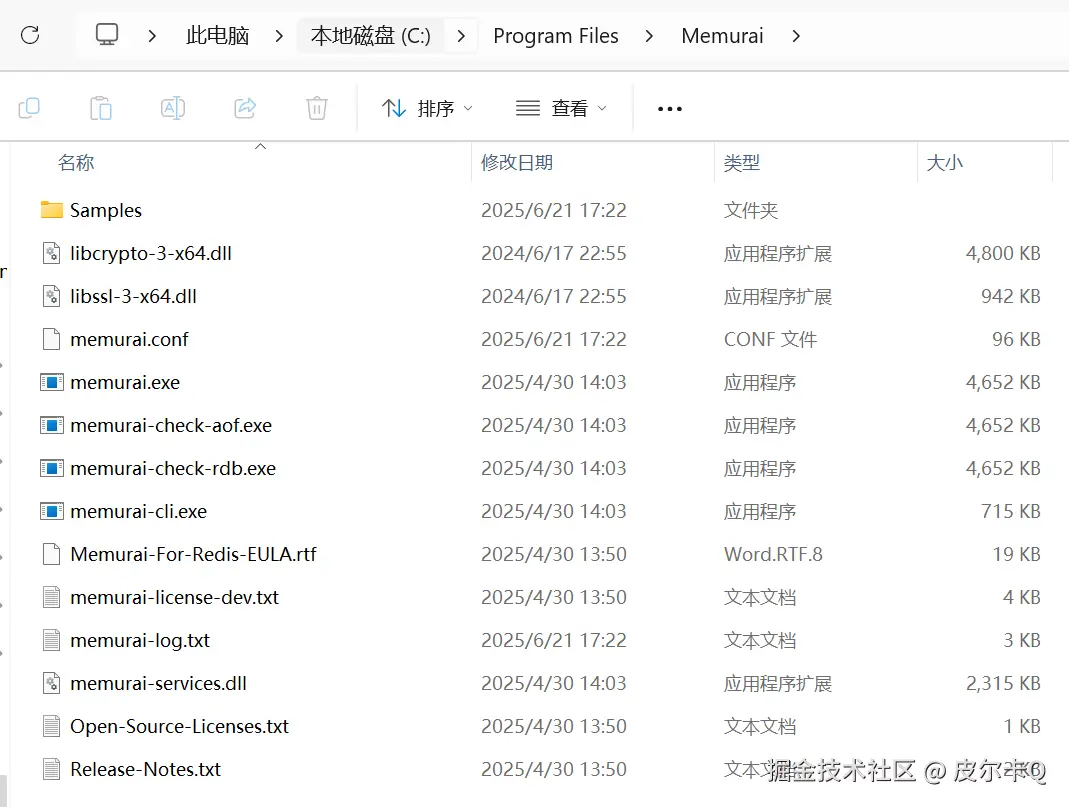Click the 文件夹 type cell for Samples
The image size is (1069, 807).
coord(751,211)
